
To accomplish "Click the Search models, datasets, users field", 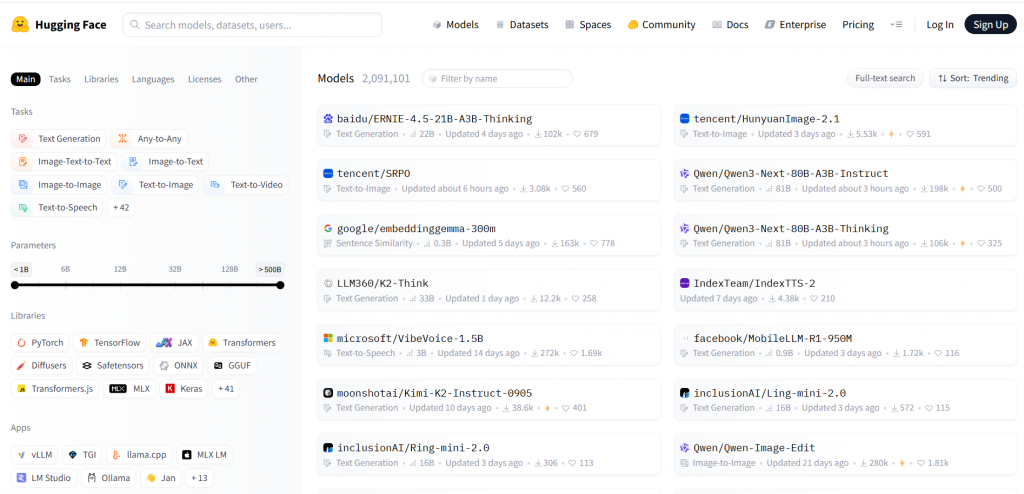I will [x=252, y=25].
